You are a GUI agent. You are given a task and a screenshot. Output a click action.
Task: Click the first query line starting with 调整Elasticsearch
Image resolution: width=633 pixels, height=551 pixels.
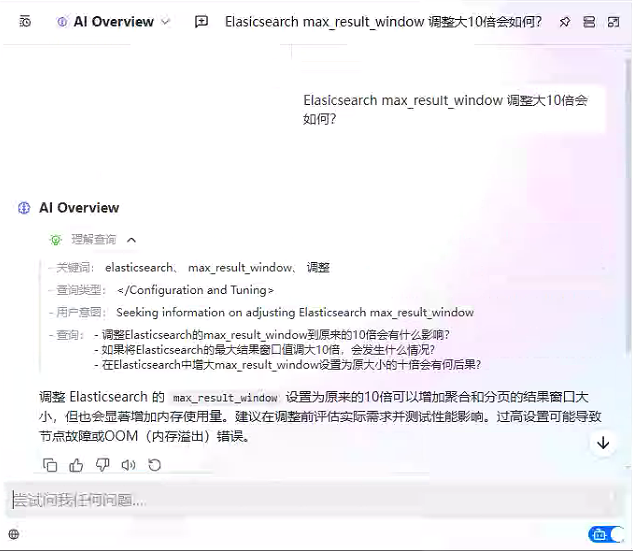coord(272,335)
